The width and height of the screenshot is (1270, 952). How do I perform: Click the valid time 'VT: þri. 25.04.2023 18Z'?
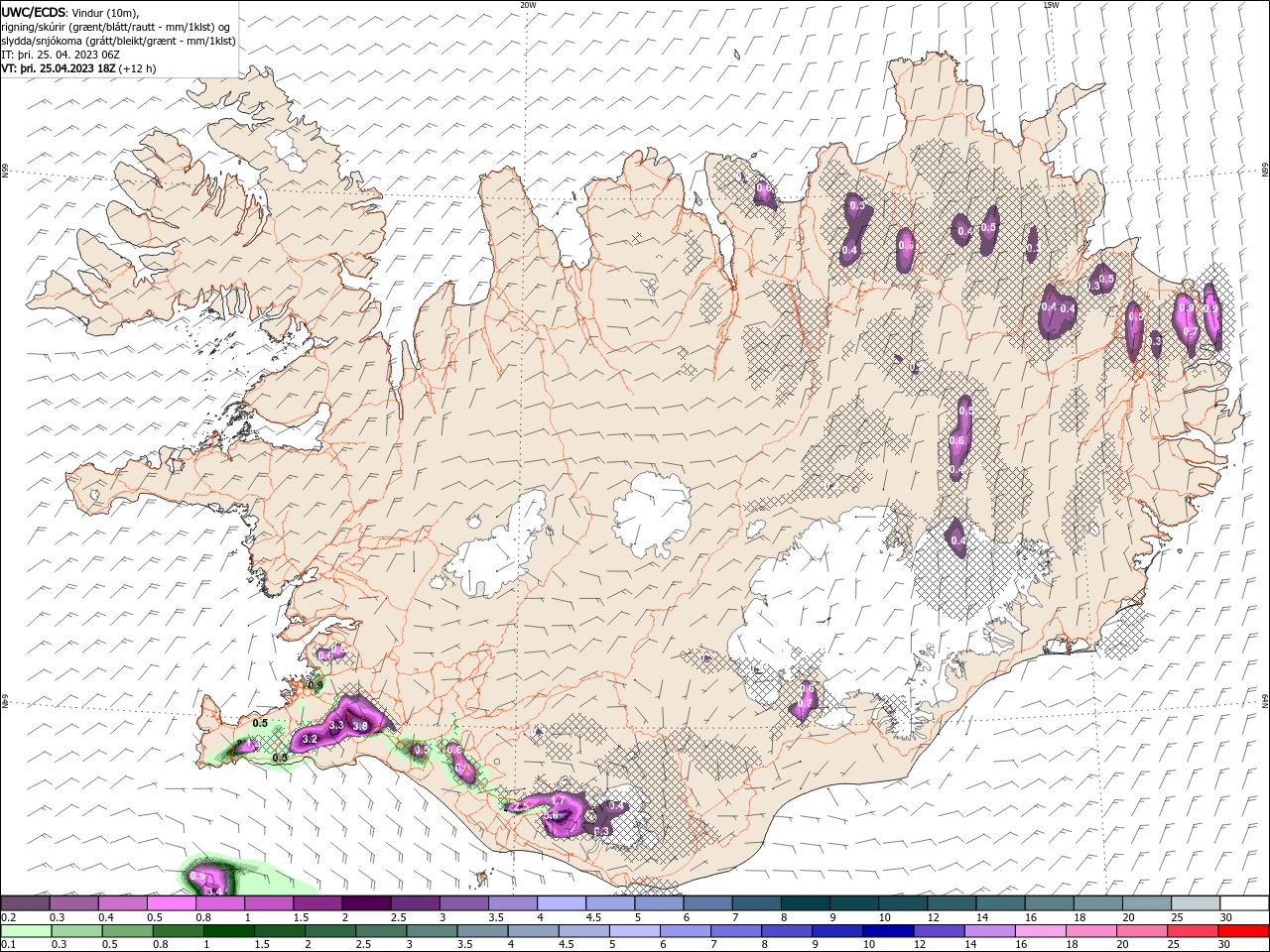(x=59, y=68)
